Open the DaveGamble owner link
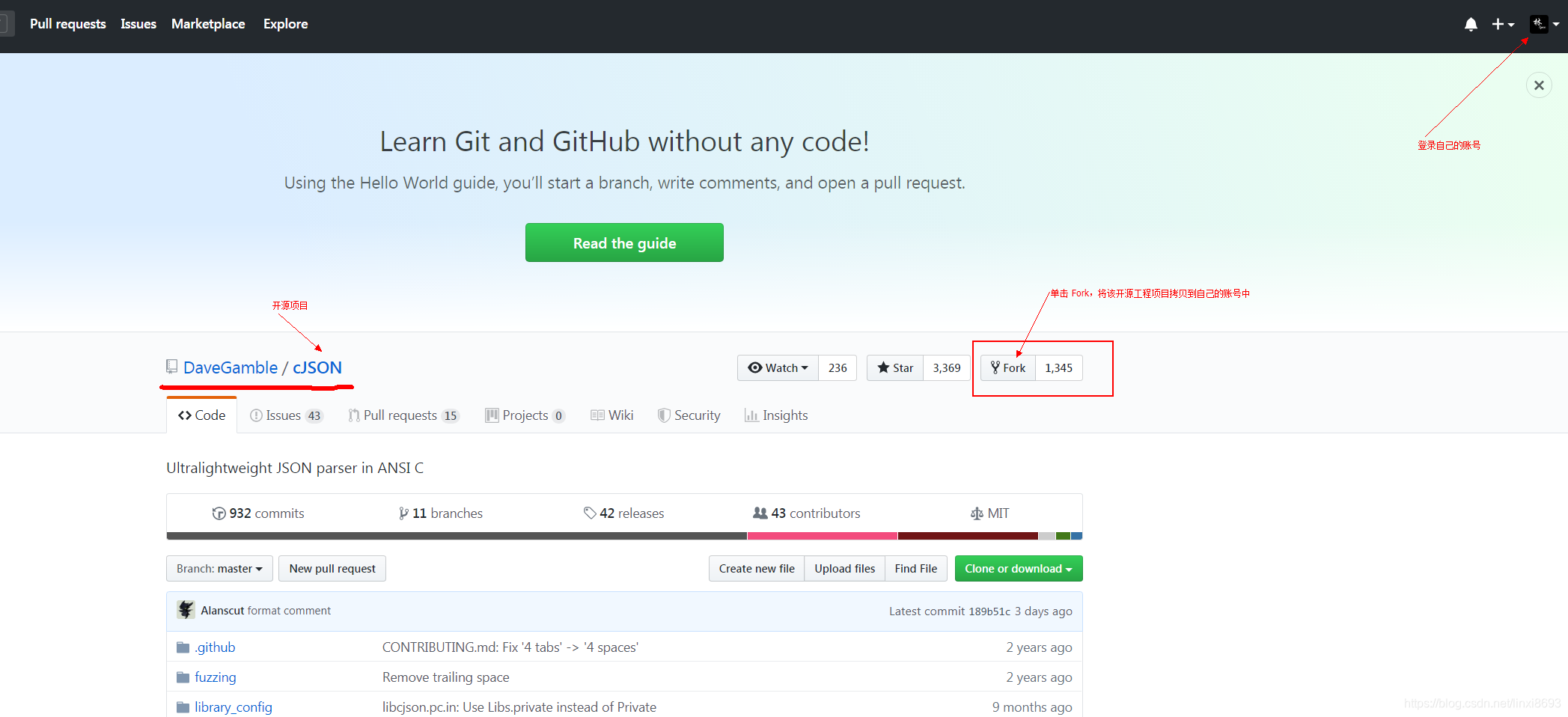The image size is (1568, 717). click(x=231, y=367)
